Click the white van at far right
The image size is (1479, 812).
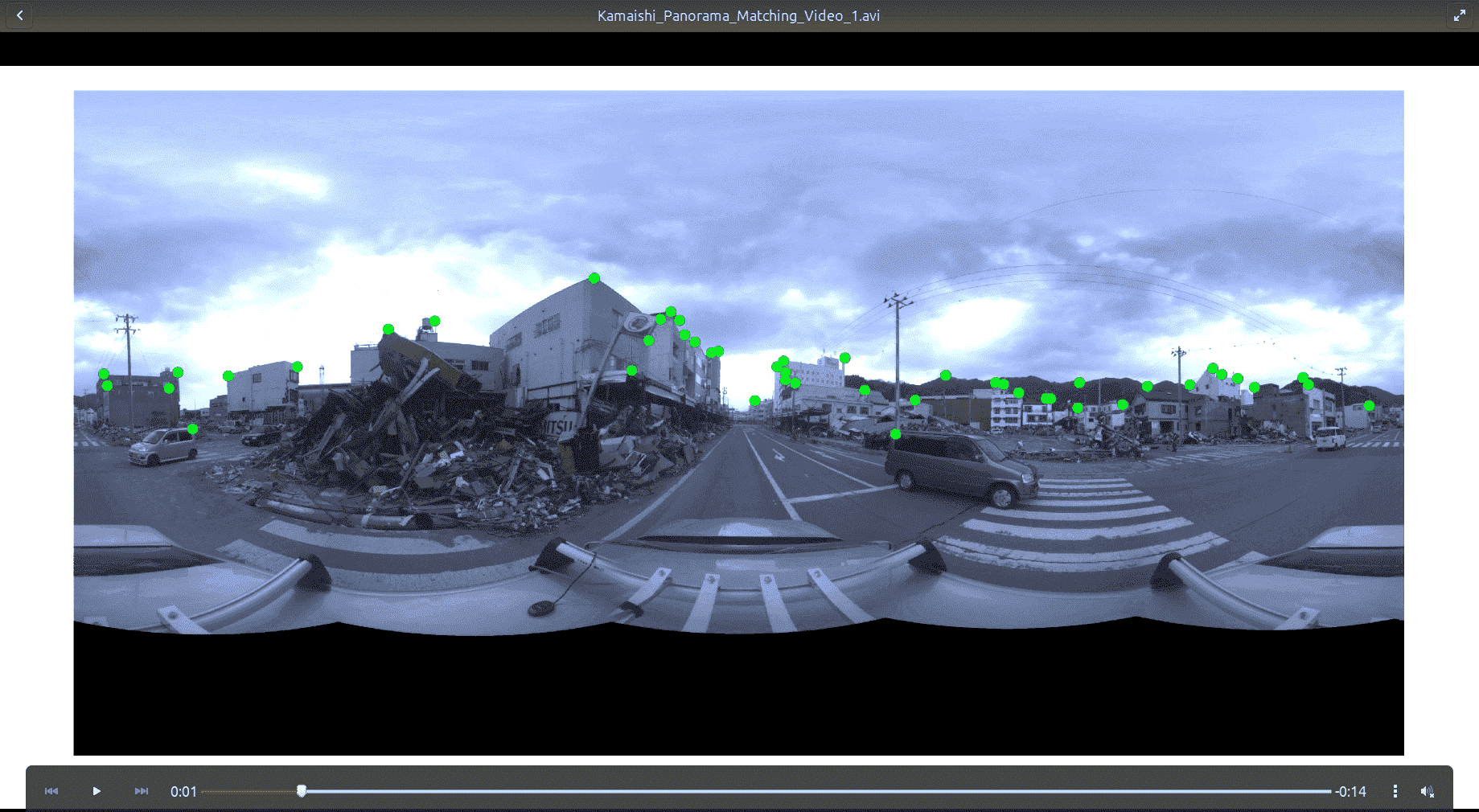[1330, 438]
